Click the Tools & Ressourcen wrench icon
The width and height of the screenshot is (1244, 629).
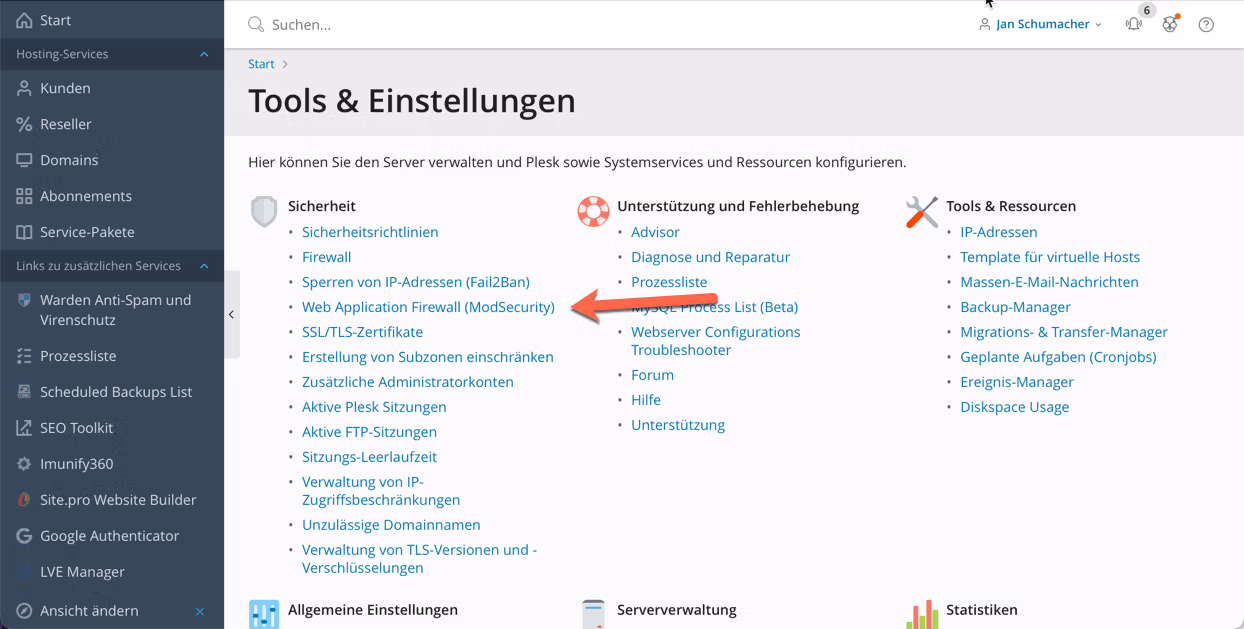[x=921, y=211]
